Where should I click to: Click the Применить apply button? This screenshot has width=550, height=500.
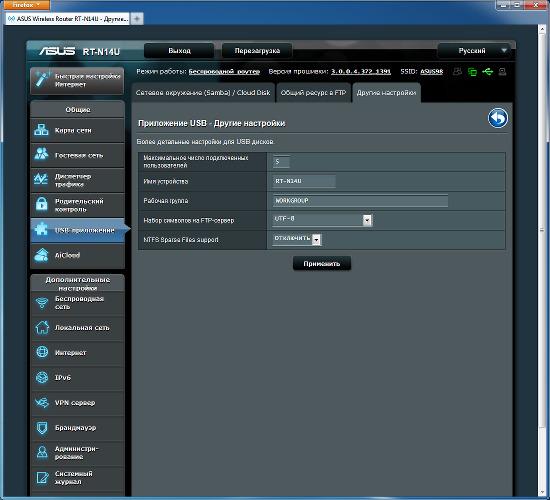[322, 264]
